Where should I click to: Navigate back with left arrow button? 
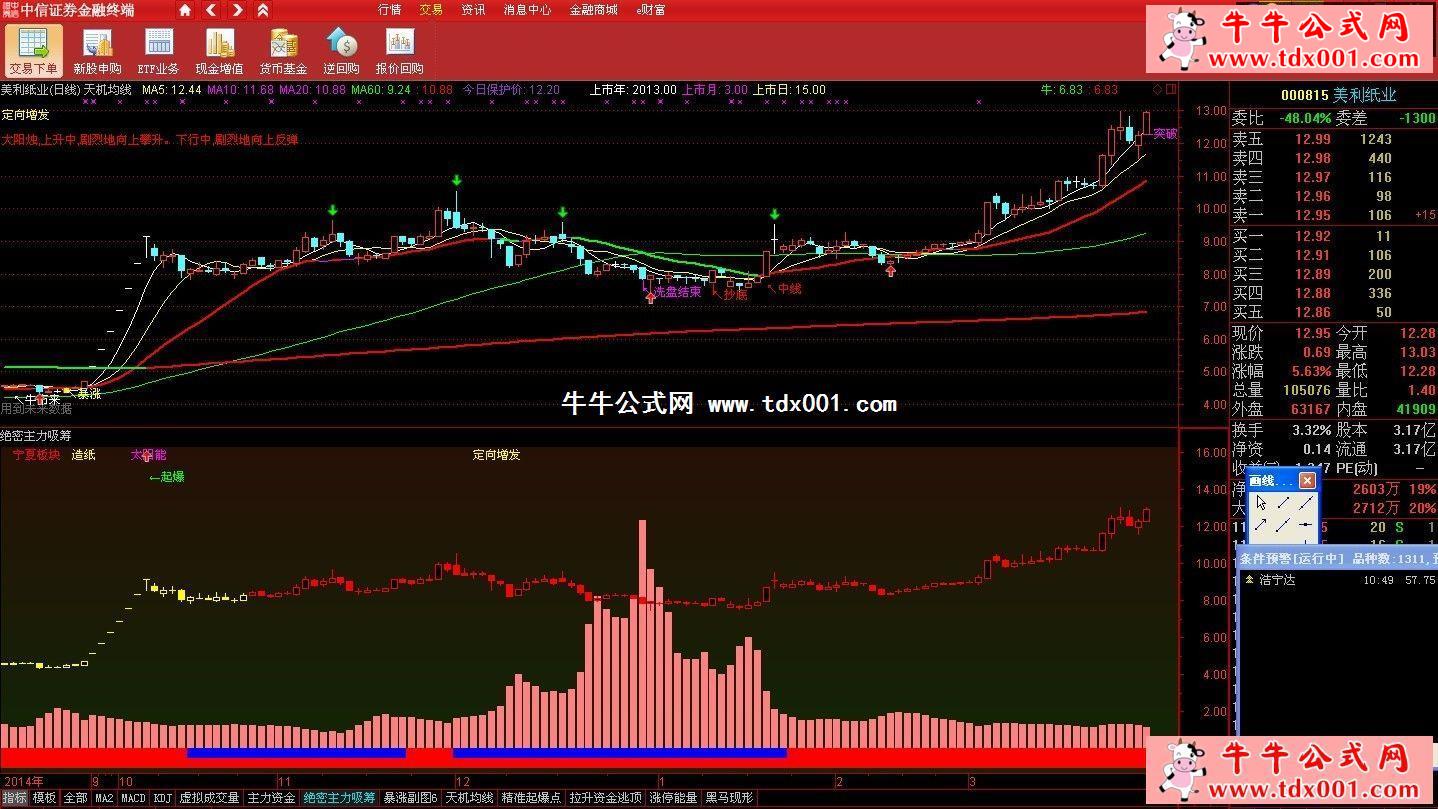(x=211, y=10)
